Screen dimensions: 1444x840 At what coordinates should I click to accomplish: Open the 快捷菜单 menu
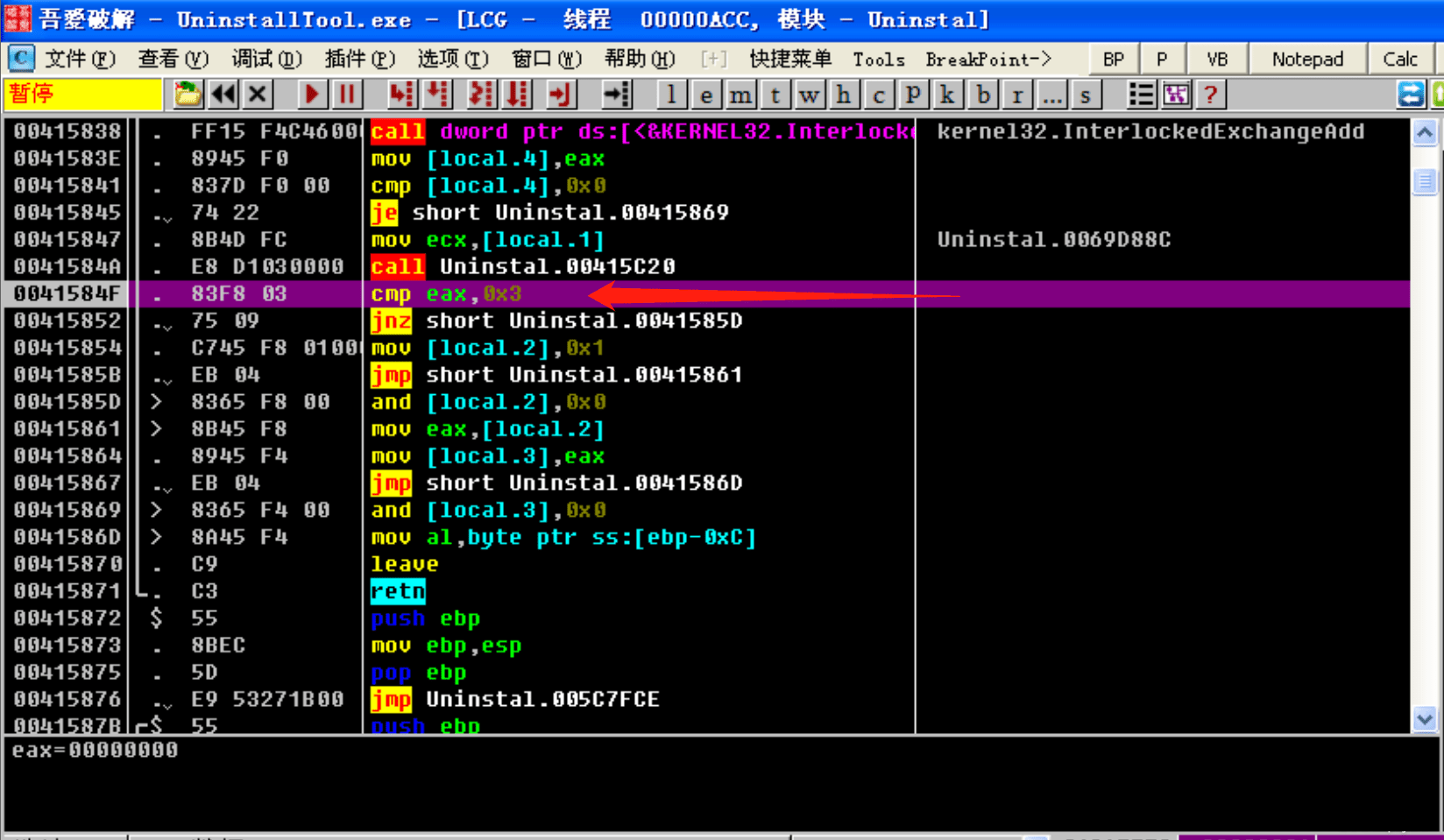coord(790,59)
